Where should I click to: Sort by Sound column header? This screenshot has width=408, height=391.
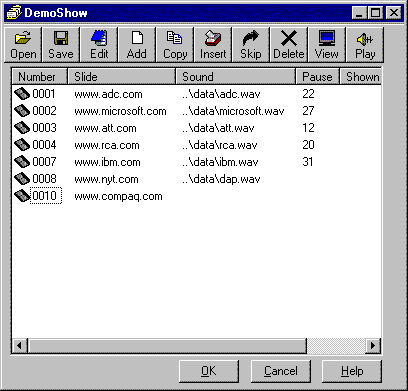point(236,77)
